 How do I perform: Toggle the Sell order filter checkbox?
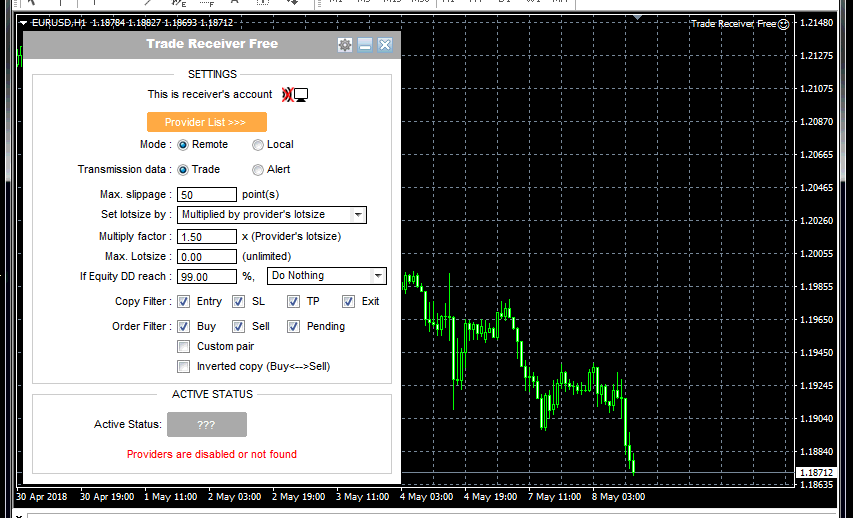tap(238, 326)
